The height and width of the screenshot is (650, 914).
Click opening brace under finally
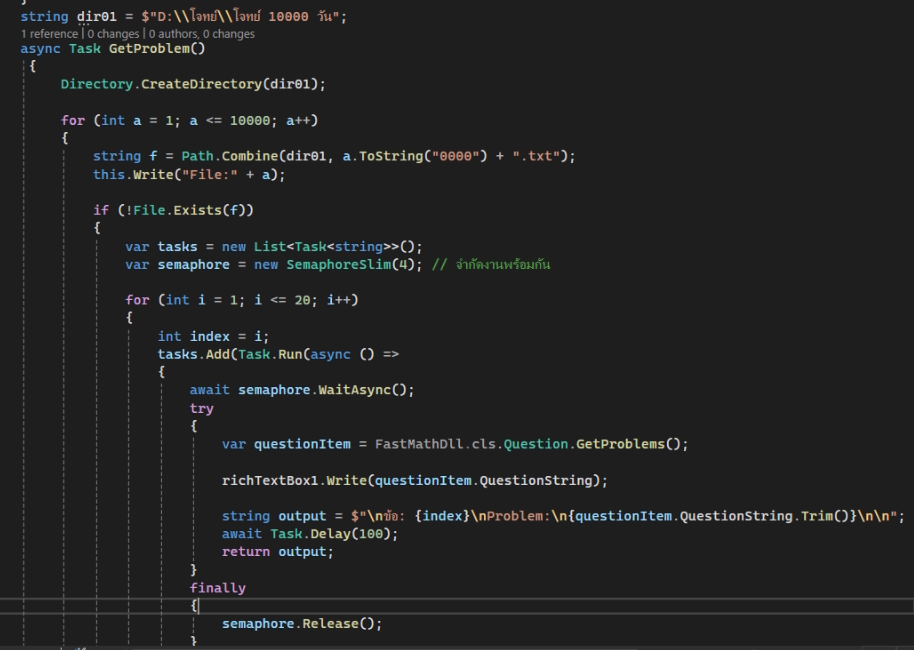point(194,606)
